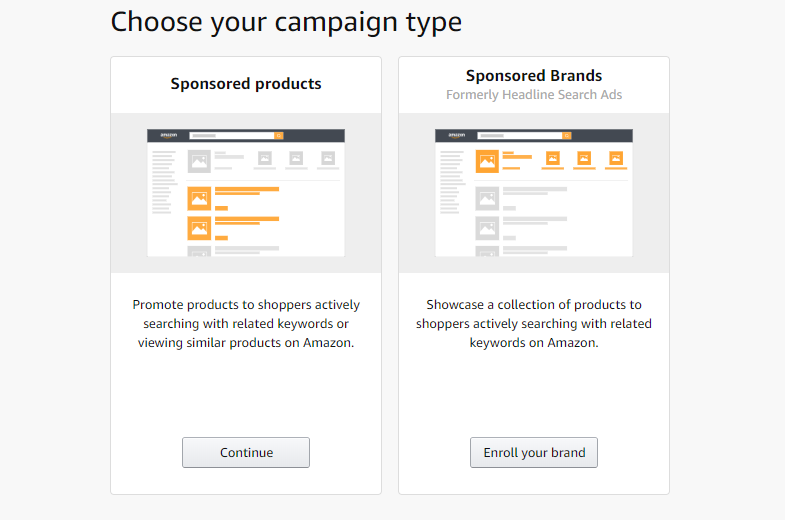Click the Sponsored Brands description text

(534, 324)
